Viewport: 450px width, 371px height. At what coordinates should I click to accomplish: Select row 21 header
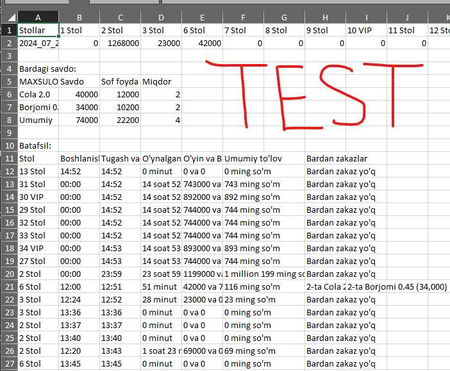[10, 287]
